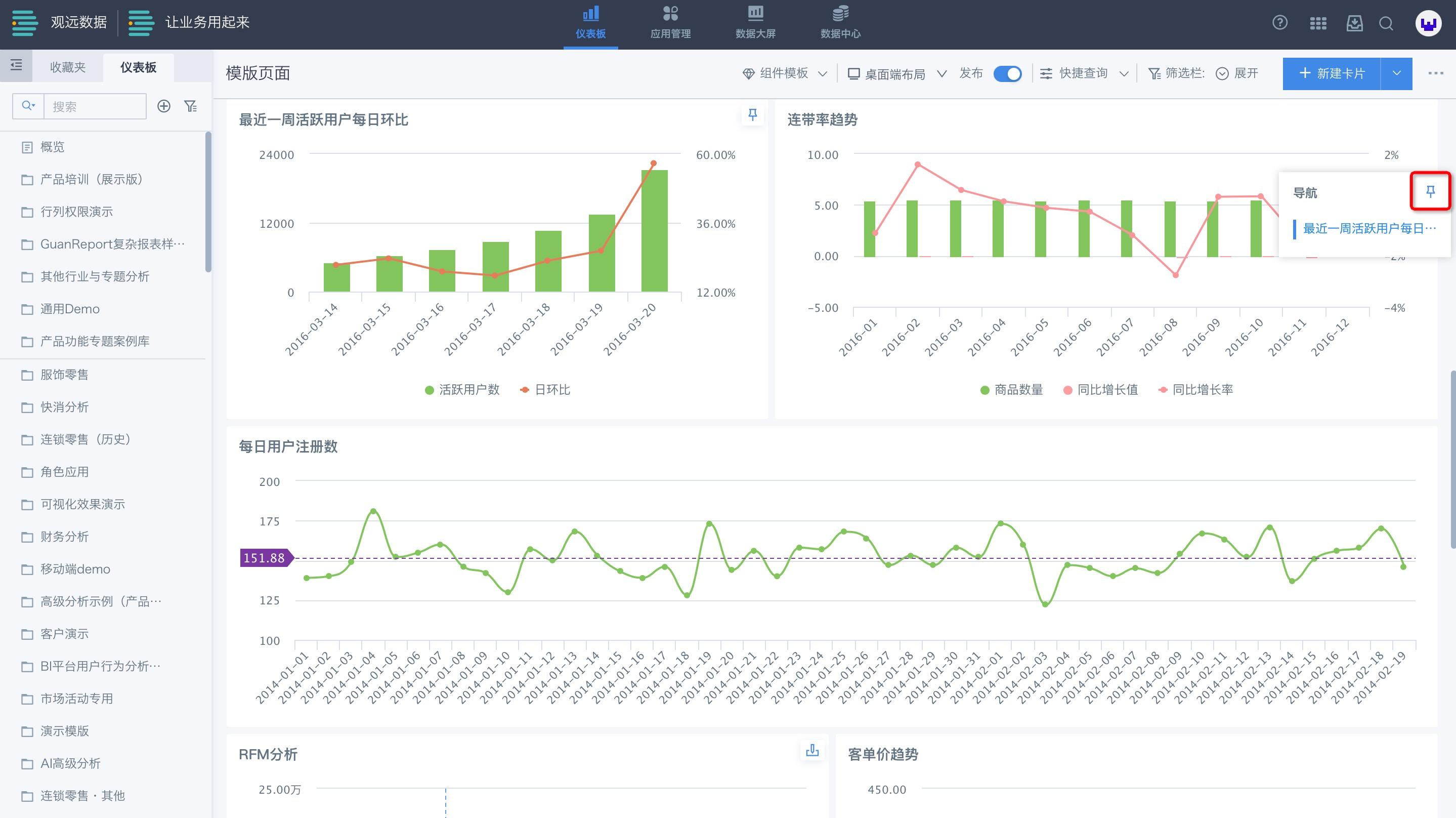Open the 数据中心 top navigation tab
1456x818 pixels.
click(x=840, y=24)
